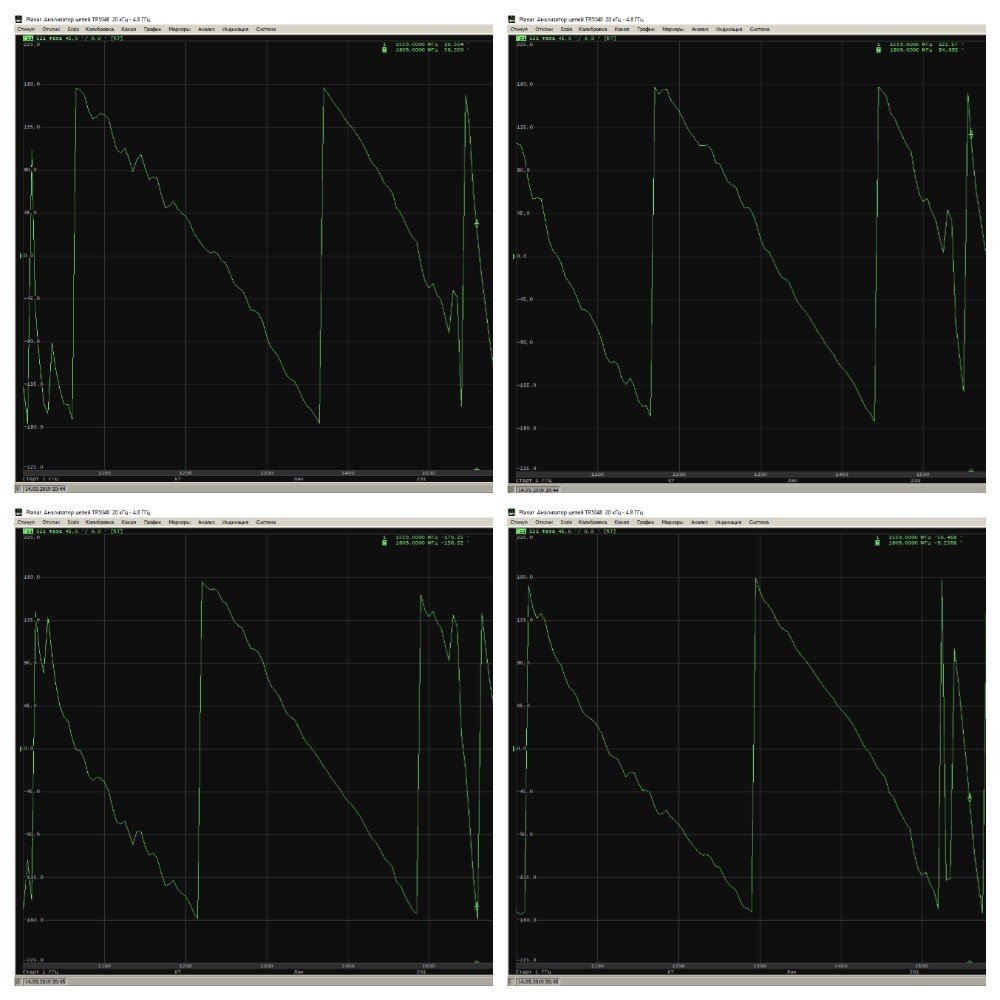This screenshot has height=1000, width=1000.
Task: Click marker on trace in bottom-right graph
Action: [x=970, y=797]
